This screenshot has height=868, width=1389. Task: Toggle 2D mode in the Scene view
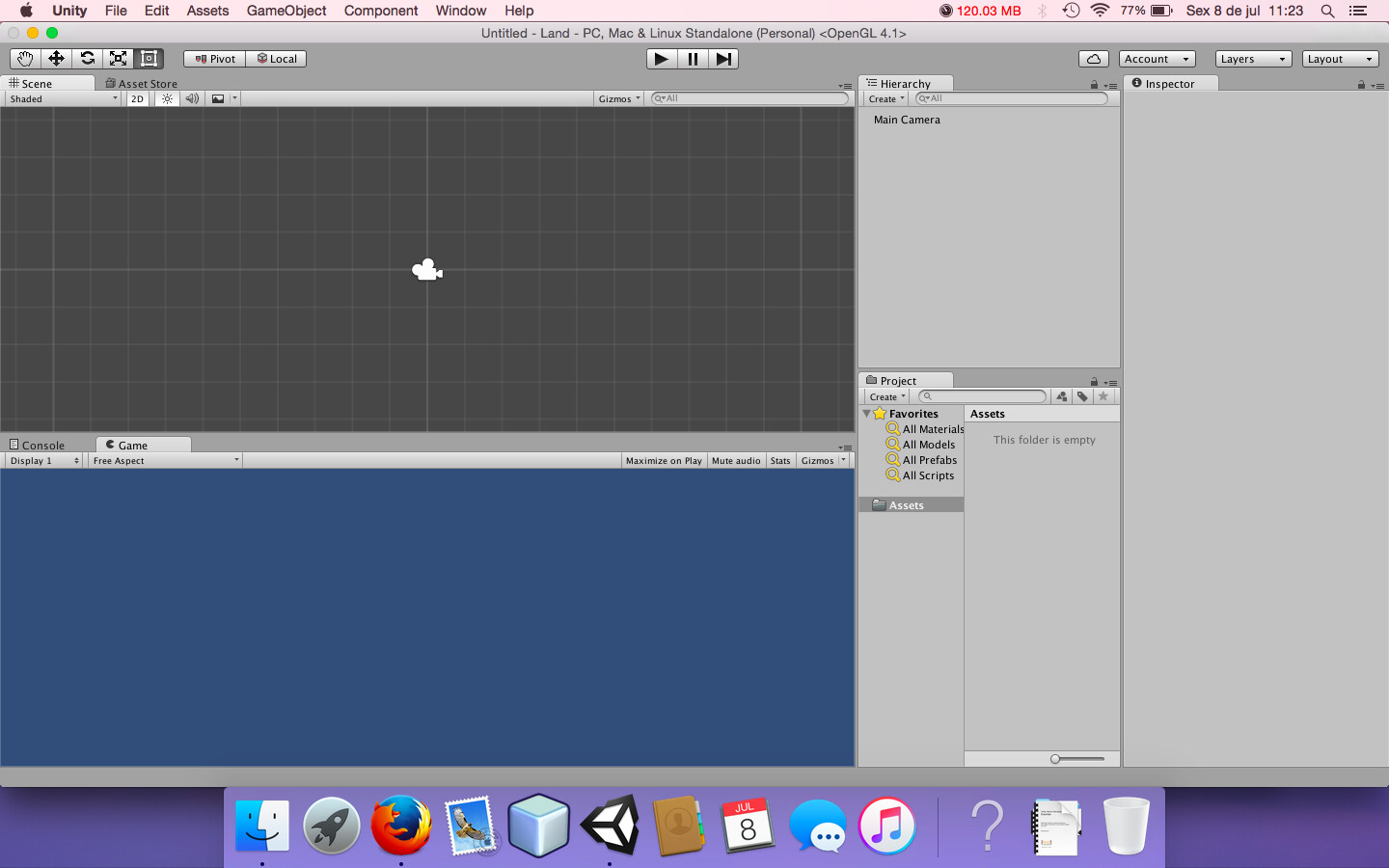(x=137, y=97)
